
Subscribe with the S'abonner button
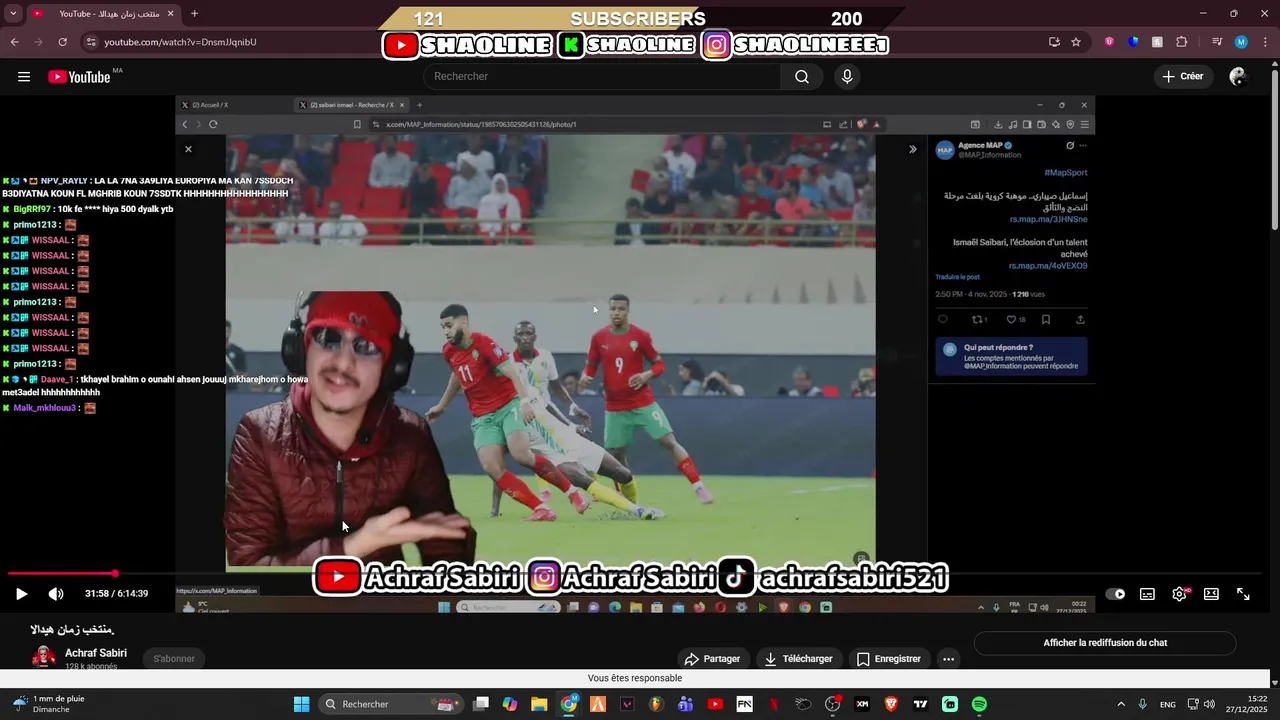pos(174,659)
